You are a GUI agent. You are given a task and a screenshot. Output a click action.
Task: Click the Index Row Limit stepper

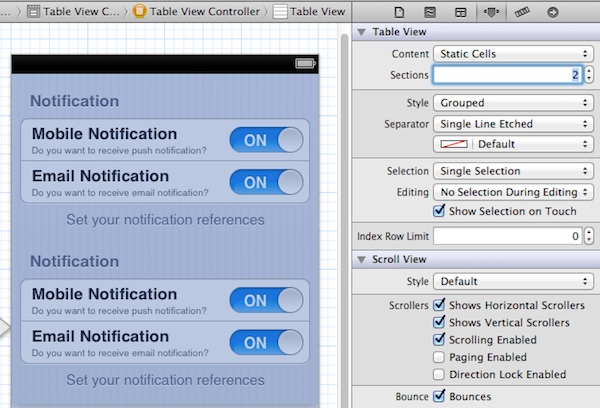pos(588,237)
